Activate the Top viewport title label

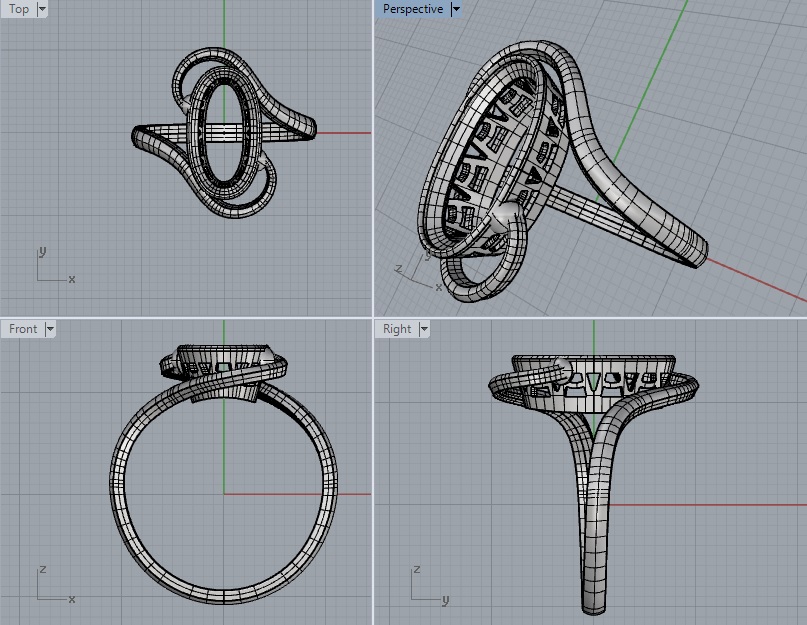point(19,9)
